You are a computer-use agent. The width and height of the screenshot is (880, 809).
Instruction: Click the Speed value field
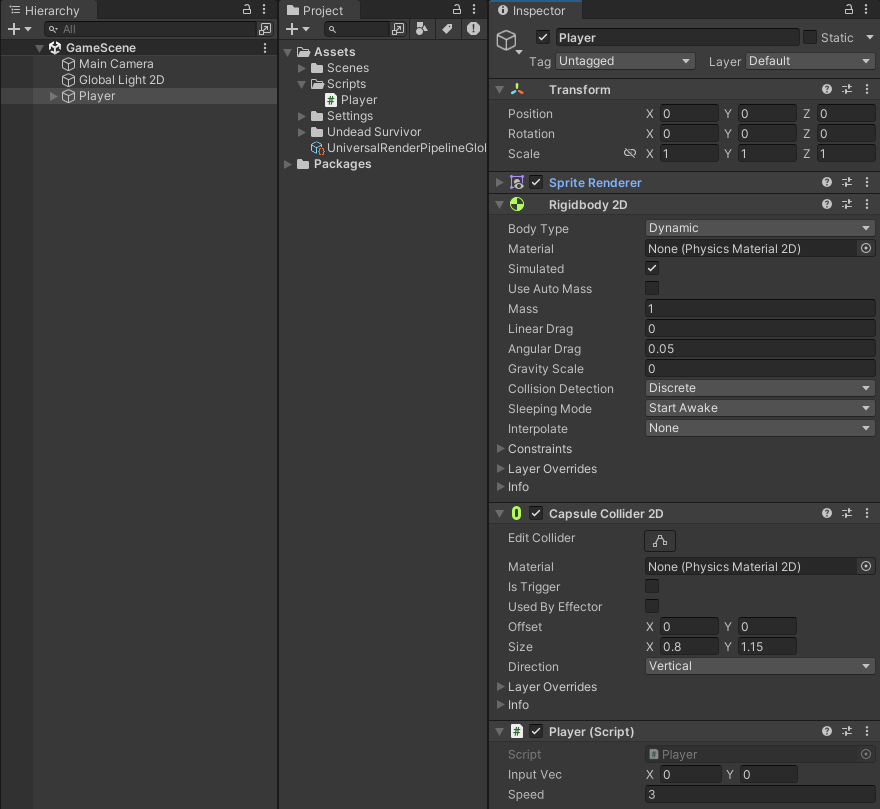(x=760, y=794)
